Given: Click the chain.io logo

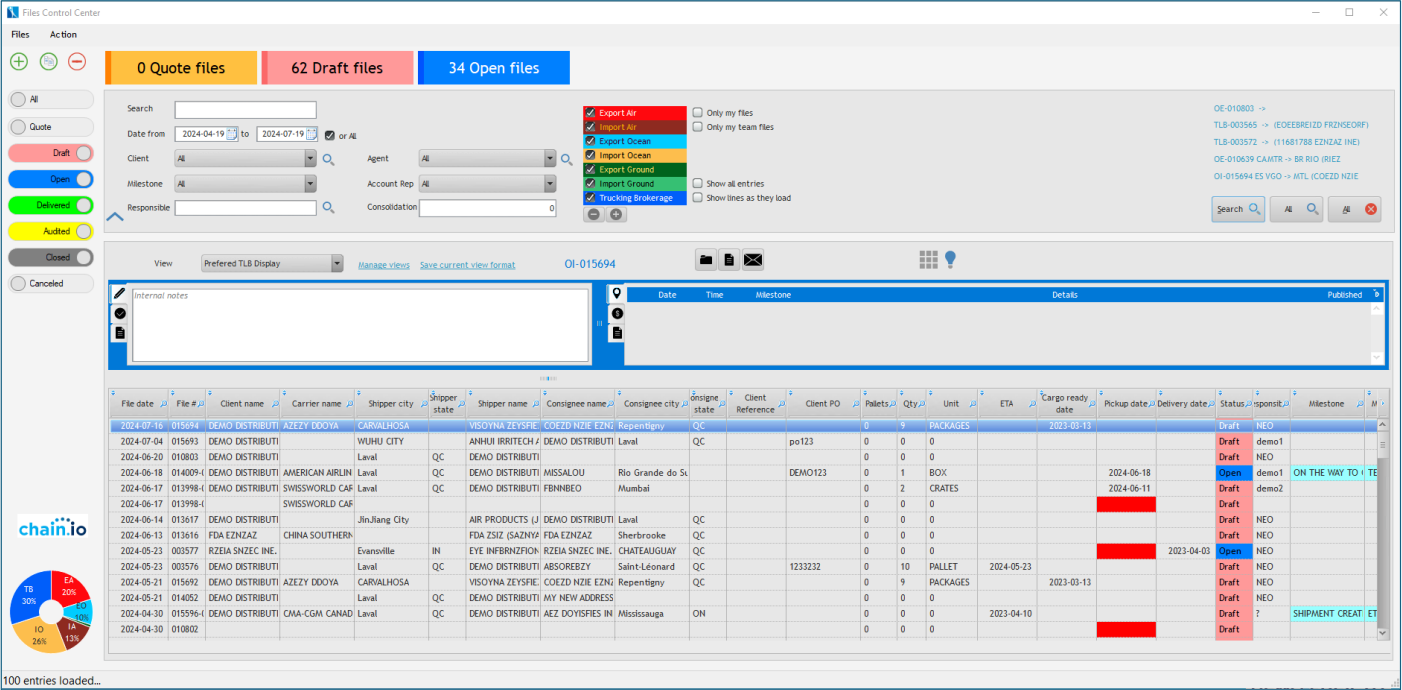Looking at the screenshot, I should [53, 528].
